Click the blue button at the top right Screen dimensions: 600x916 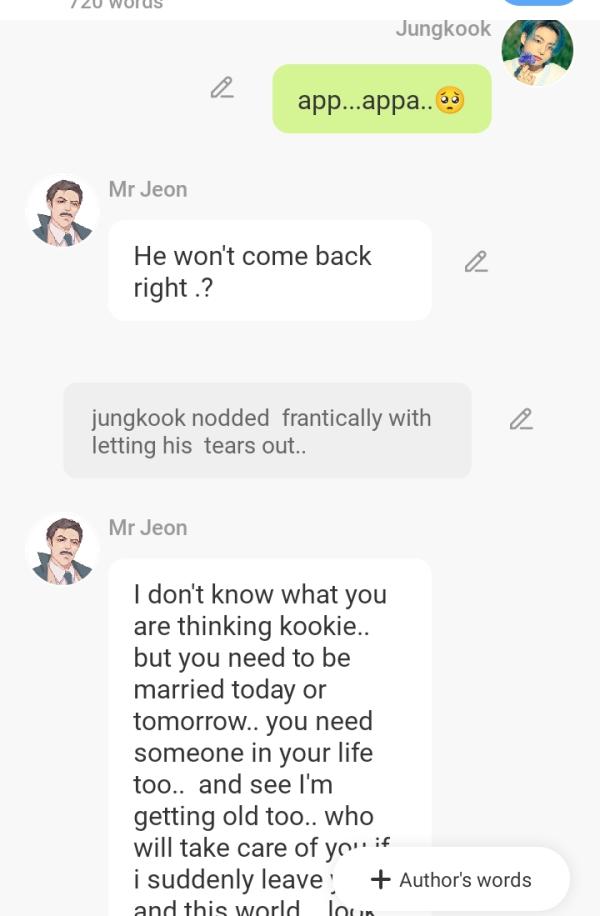click(539, 2)
